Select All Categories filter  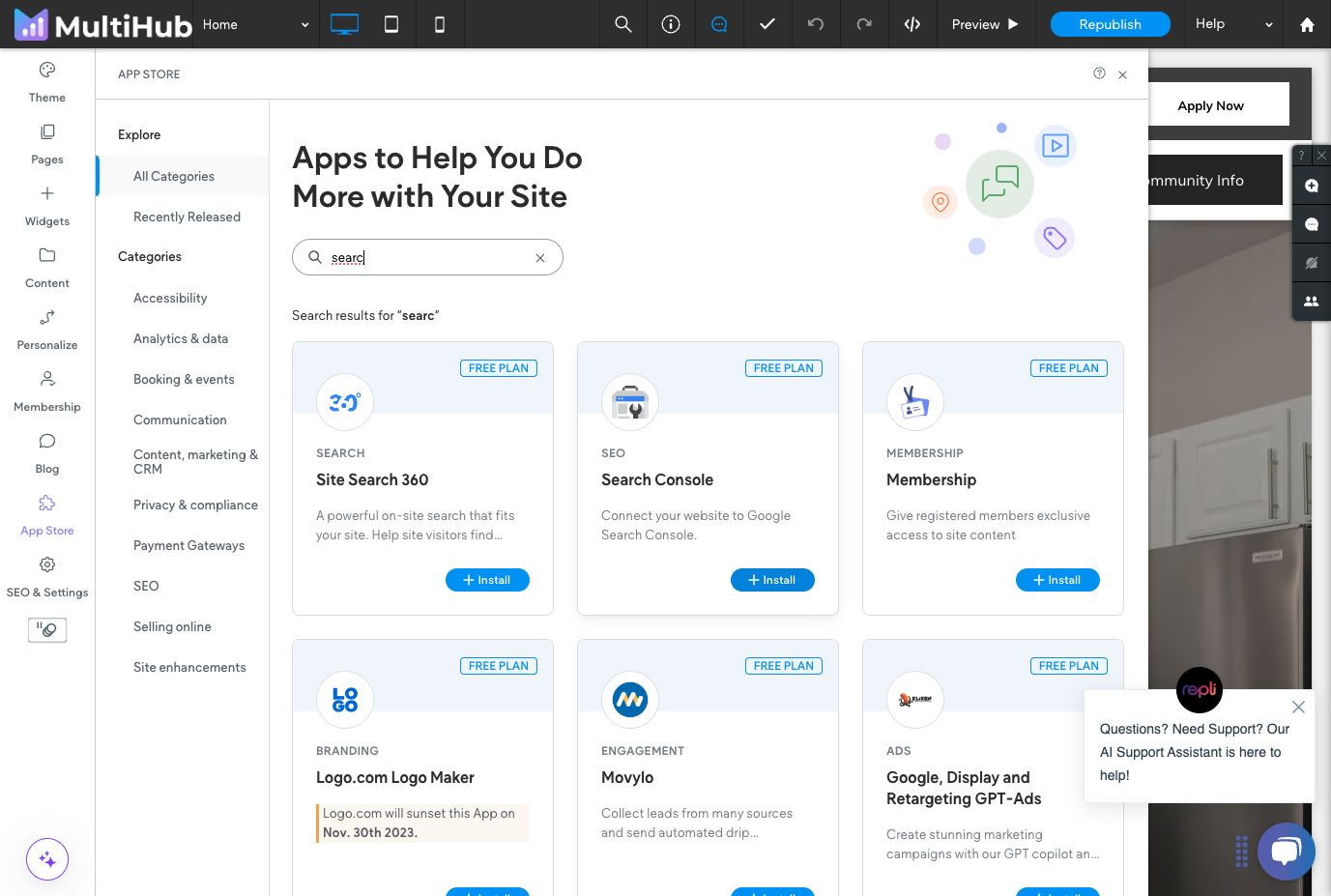(183, 176)
